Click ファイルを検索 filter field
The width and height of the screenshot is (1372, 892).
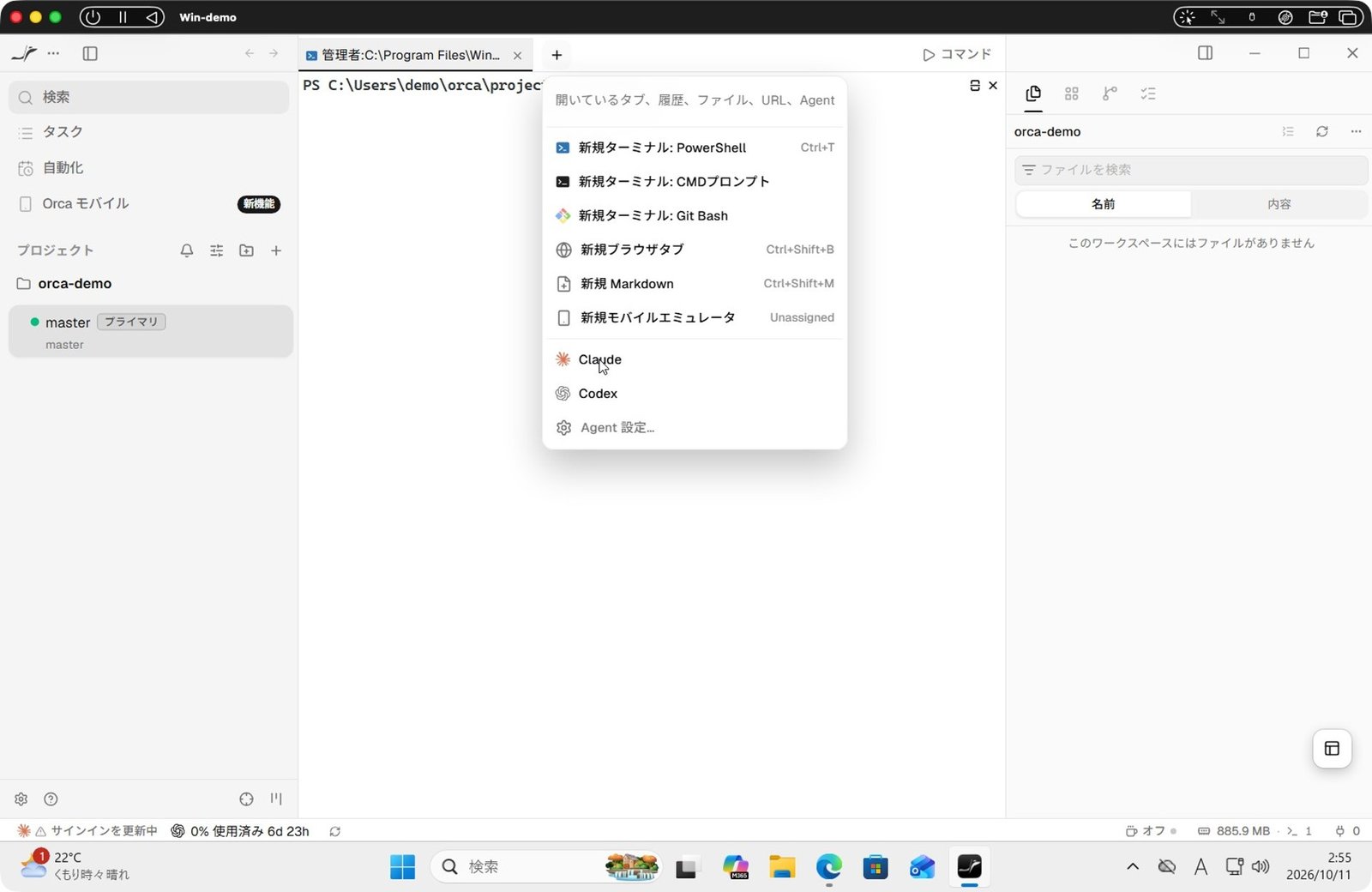point(1191,170)
